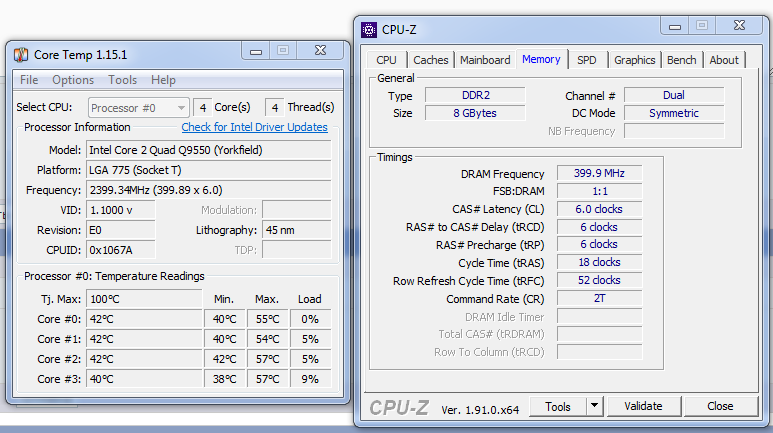Click Core #3 load value 9%
773x433 pixels.
[x=310, y=379]
